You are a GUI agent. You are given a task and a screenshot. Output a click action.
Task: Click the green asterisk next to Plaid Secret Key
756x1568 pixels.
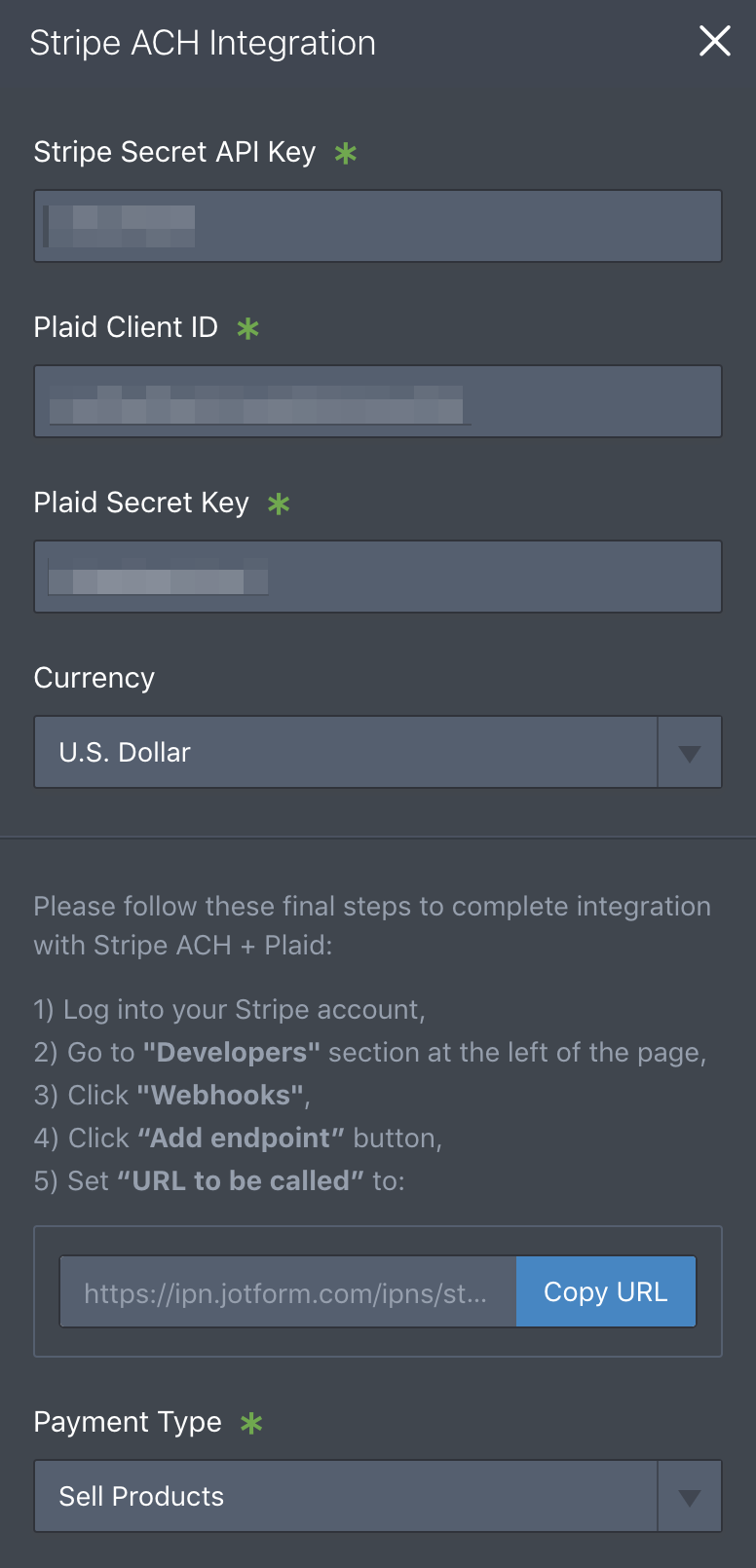[x=279, y=504]
